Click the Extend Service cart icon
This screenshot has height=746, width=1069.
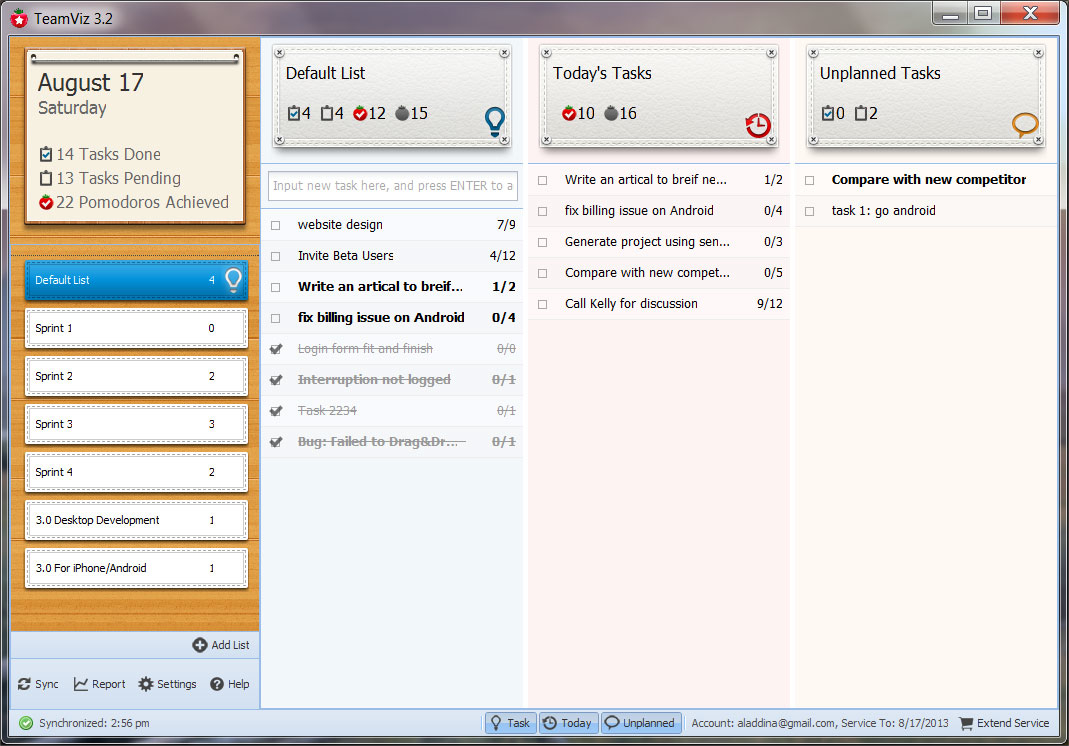pyautogui.click(x=966, y=723)
